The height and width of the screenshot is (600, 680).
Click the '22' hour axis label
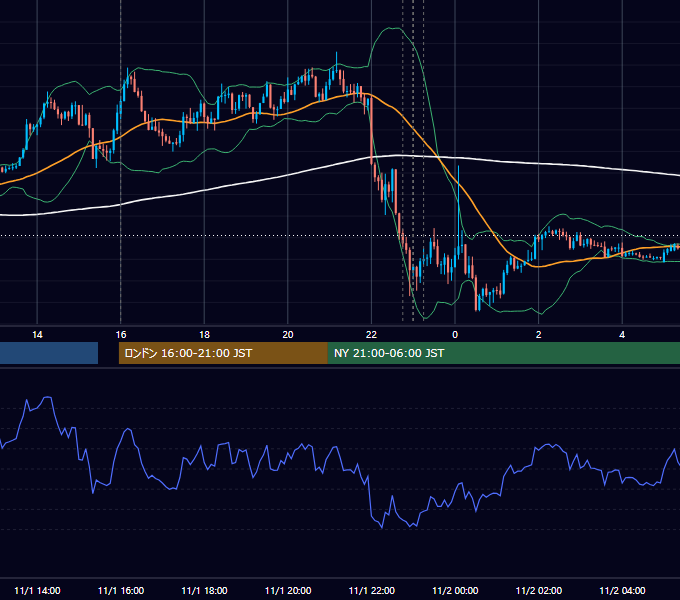click(x=371, y=335)
